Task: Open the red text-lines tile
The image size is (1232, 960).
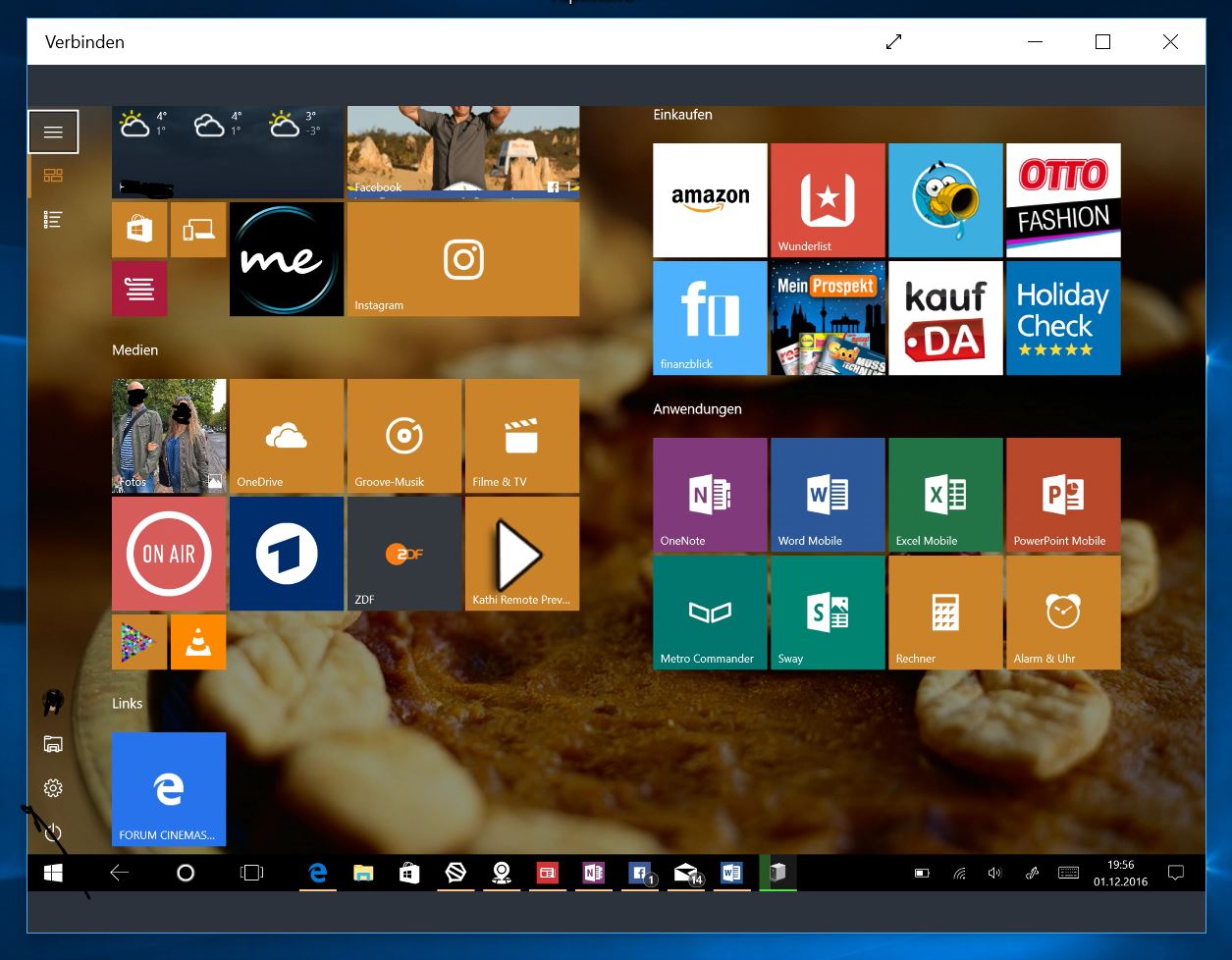Action: [x=139, y=289]
